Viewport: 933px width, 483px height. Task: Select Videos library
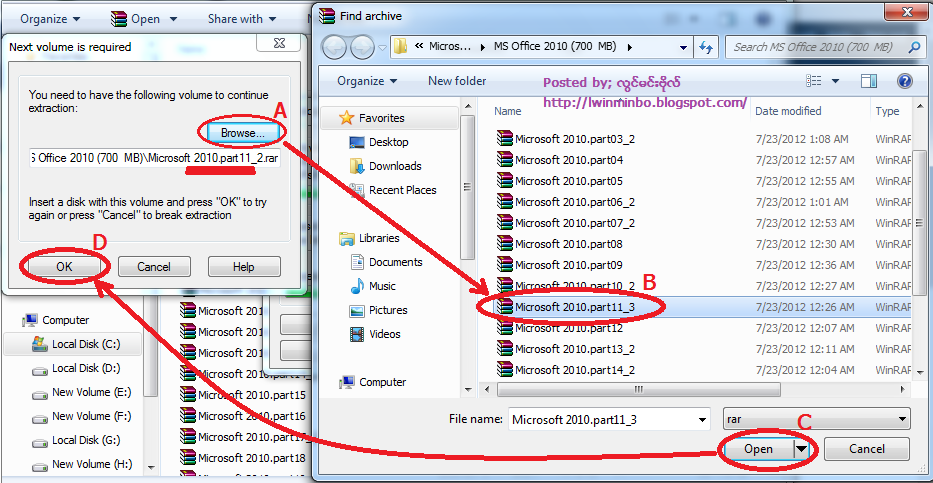(384, 334)
